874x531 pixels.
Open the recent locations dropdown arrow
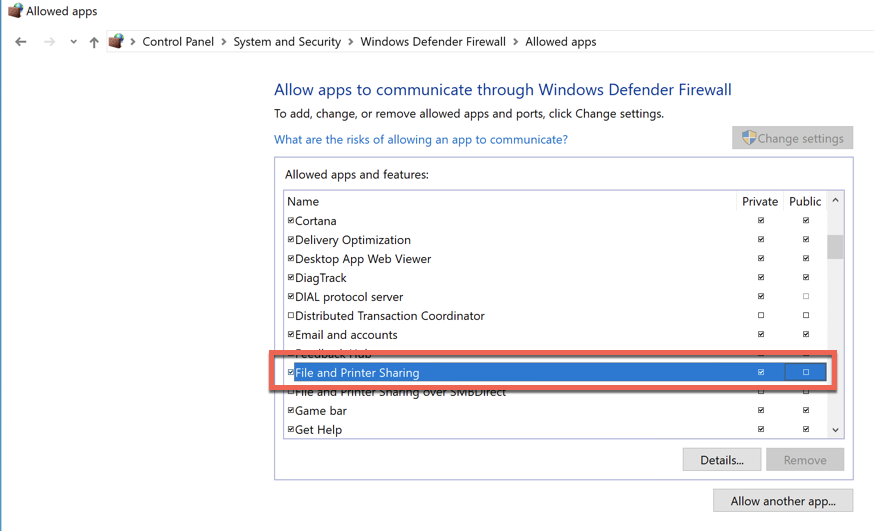pyautogui.click(x=74, y=42)
